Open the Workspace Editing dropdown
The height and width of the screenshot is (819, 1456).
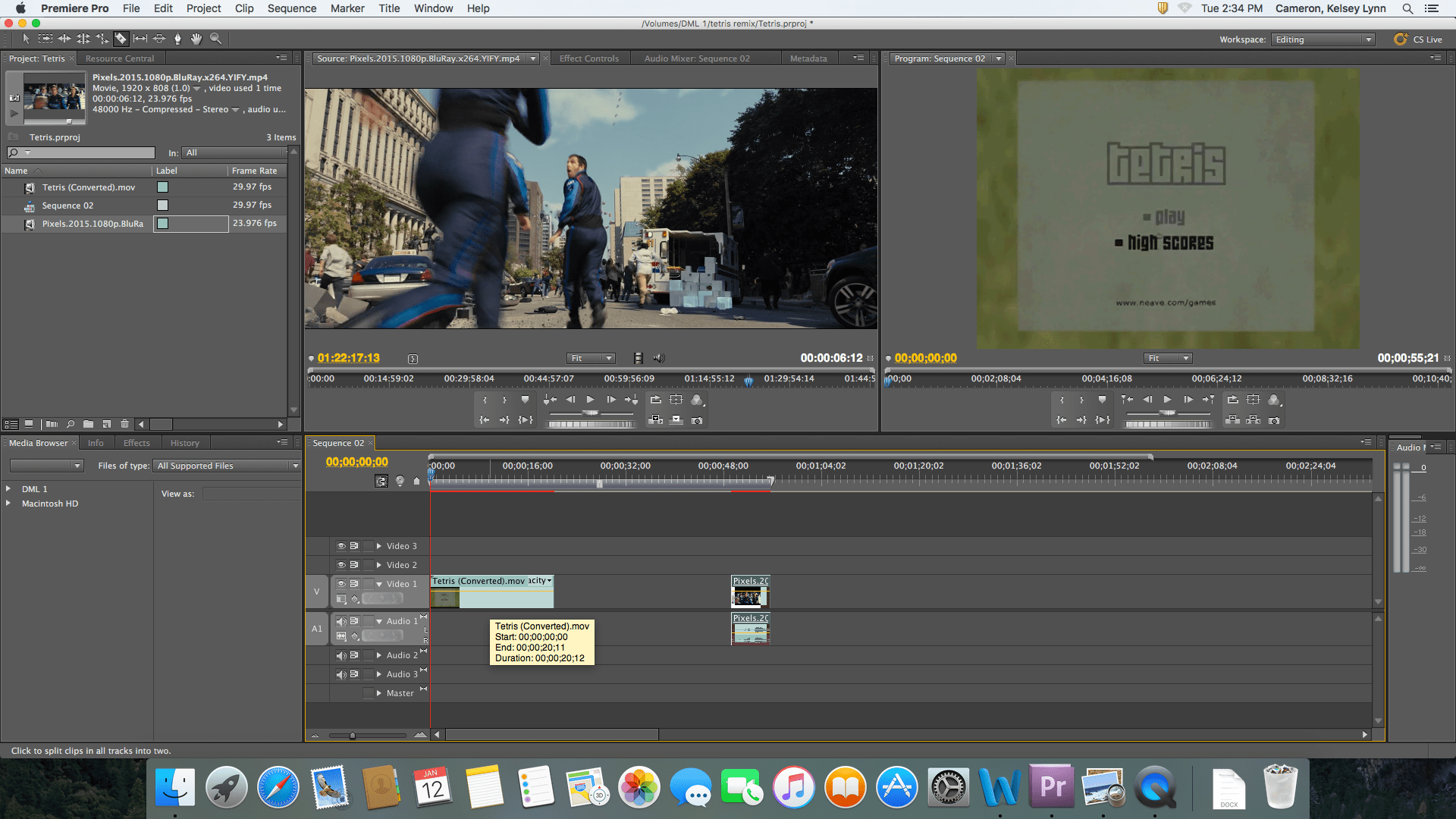[1323, 39]
